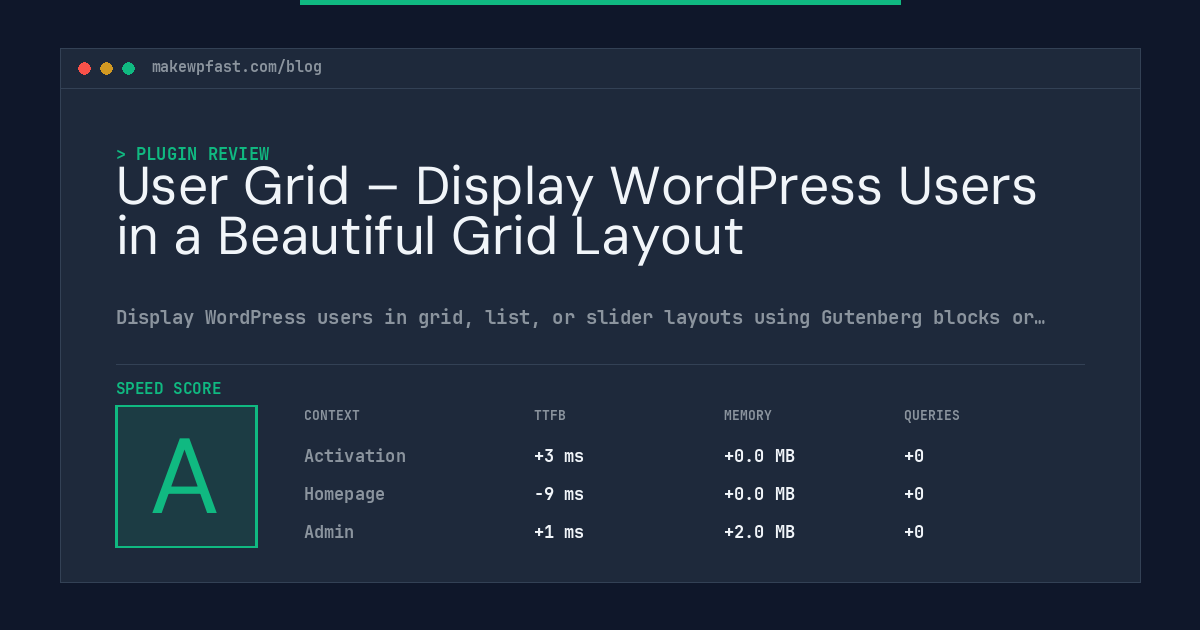Viewport: 1200px width, 630px height.
Task: Click the Homepage memory value '+0.0 MB'
Action: (x=759, y=494)
